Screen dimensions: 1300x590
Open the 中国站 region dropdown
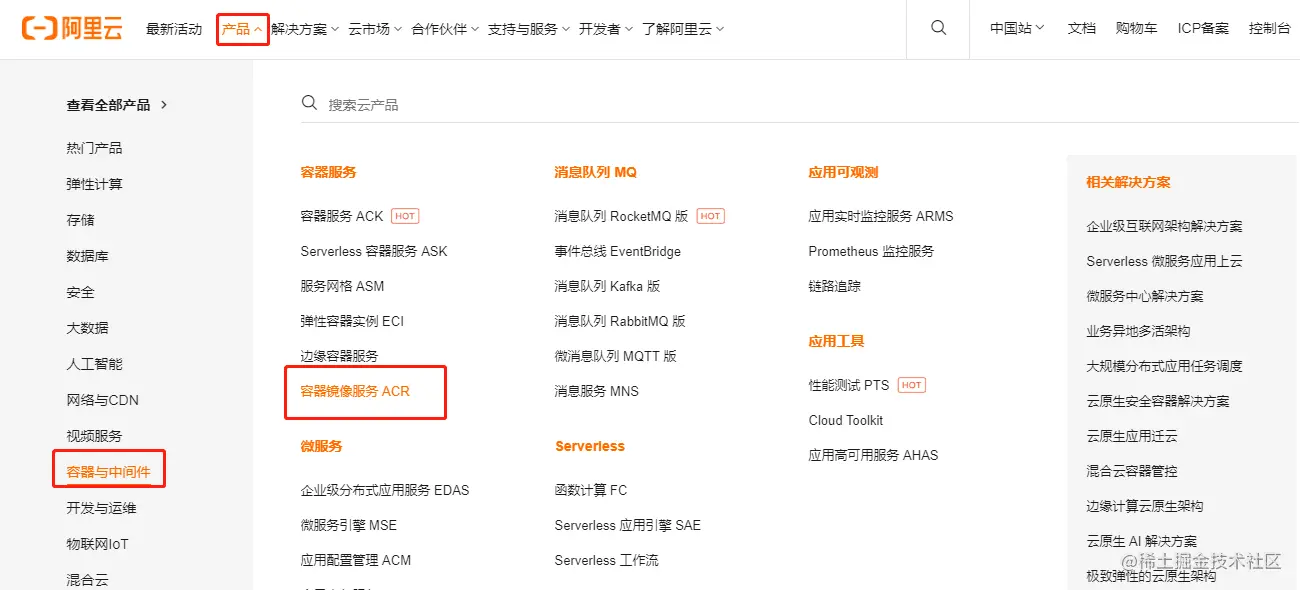point(1017,28)
